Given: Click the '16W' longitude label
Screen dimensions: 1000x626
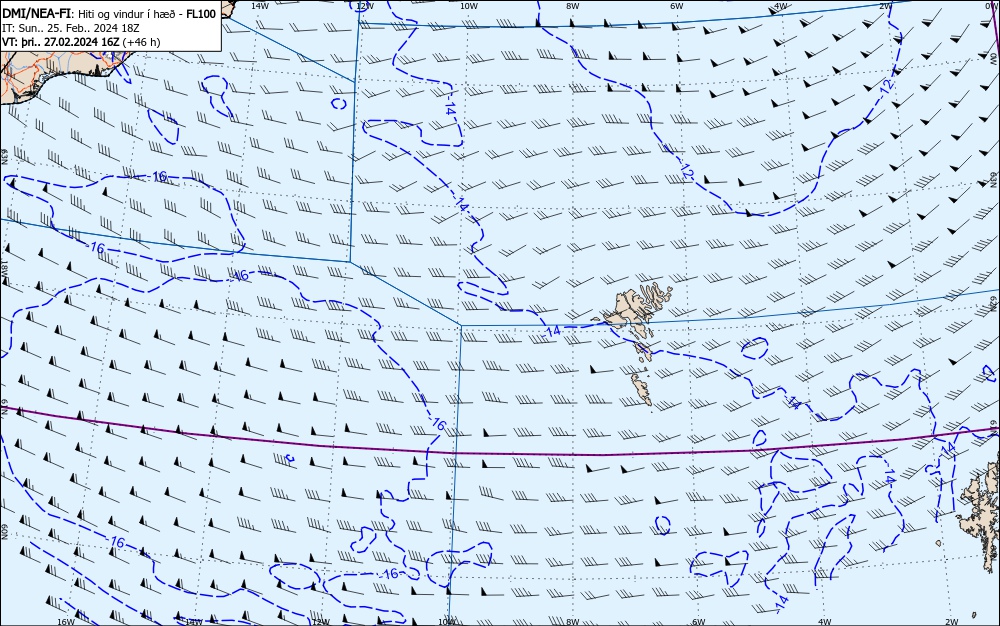Looking at the screenshot, I should coord(66,622).
